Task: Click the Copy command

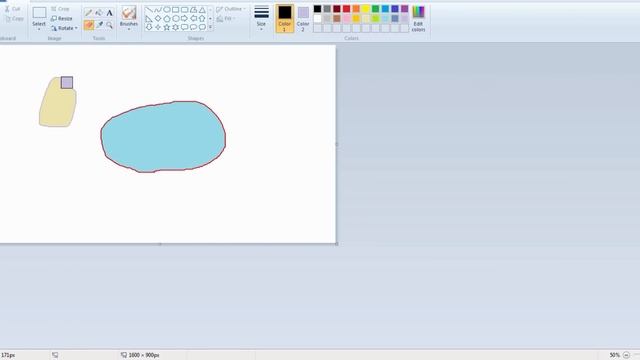Action: pyautogui.click(x=14, y=19)
